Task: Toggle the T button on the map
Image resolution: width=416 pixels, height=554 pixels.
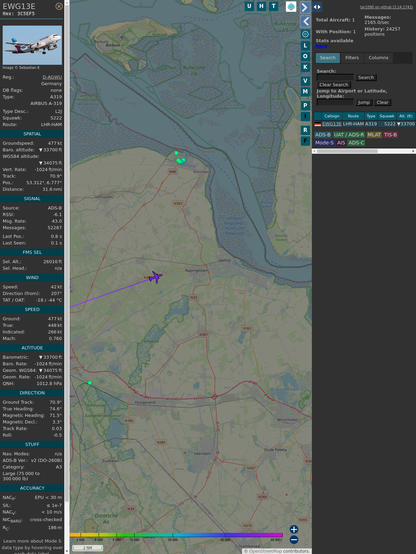Action: (274, 6)
